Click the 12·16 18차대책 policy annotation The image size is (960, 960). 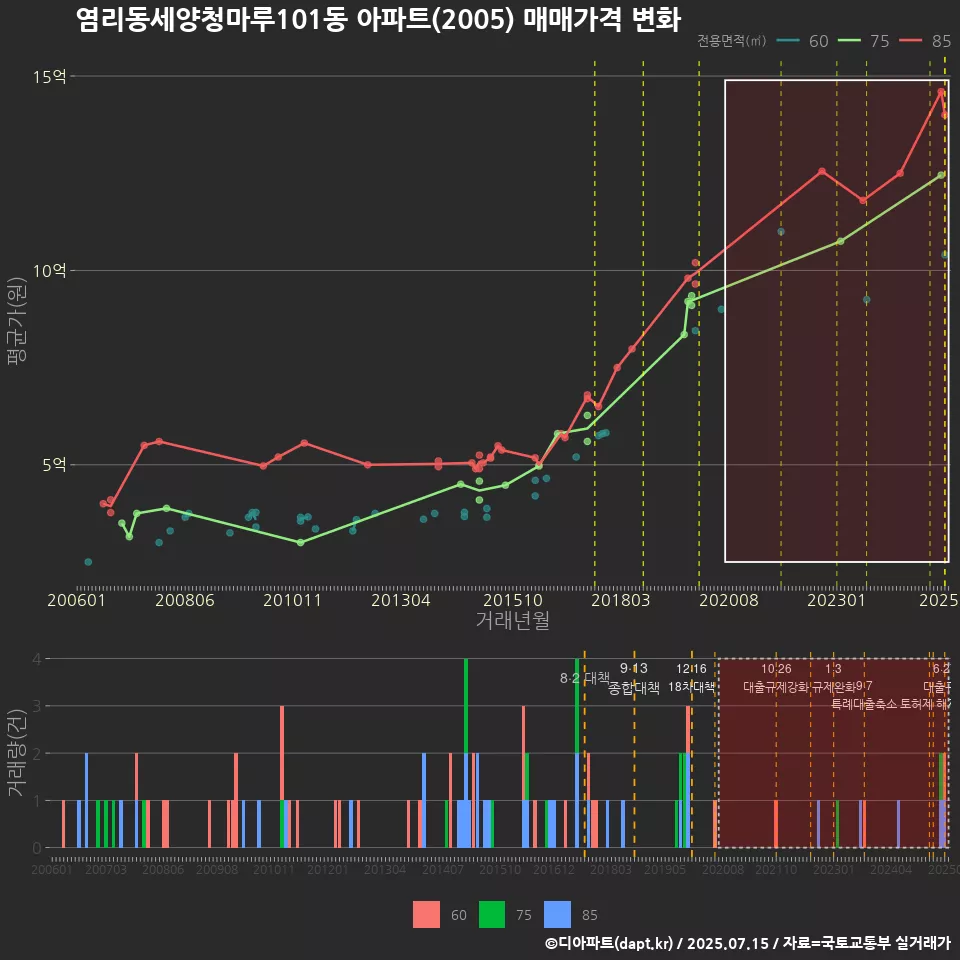pos(691,678)
